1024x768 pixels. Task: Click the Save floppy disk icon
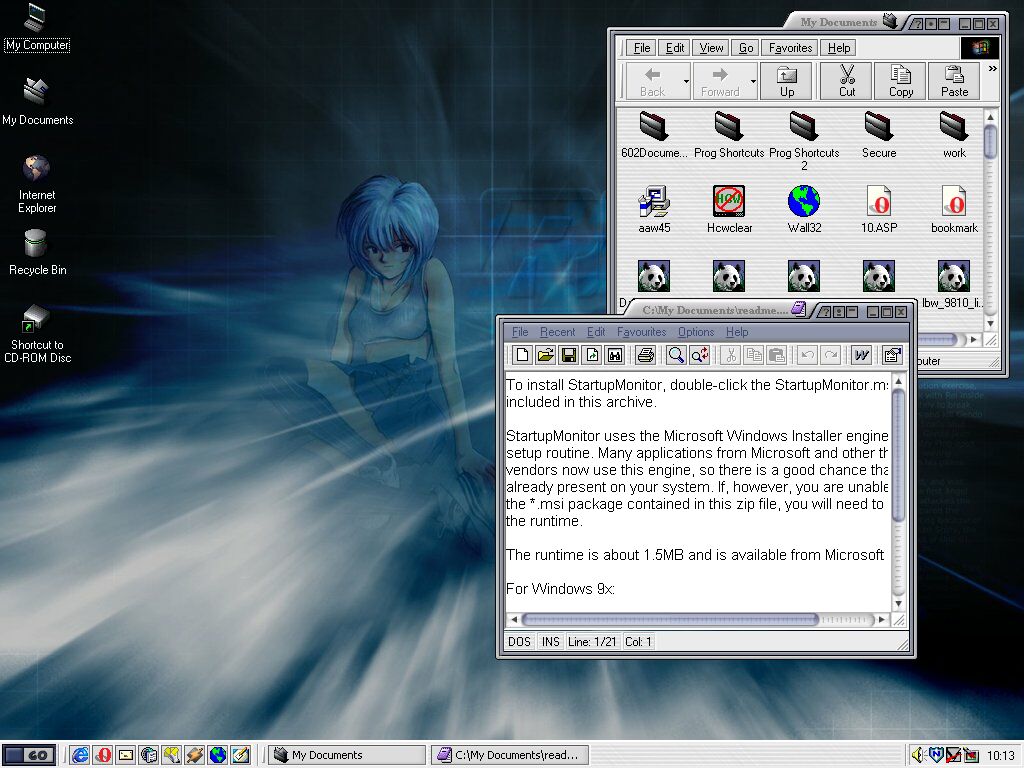568,355
